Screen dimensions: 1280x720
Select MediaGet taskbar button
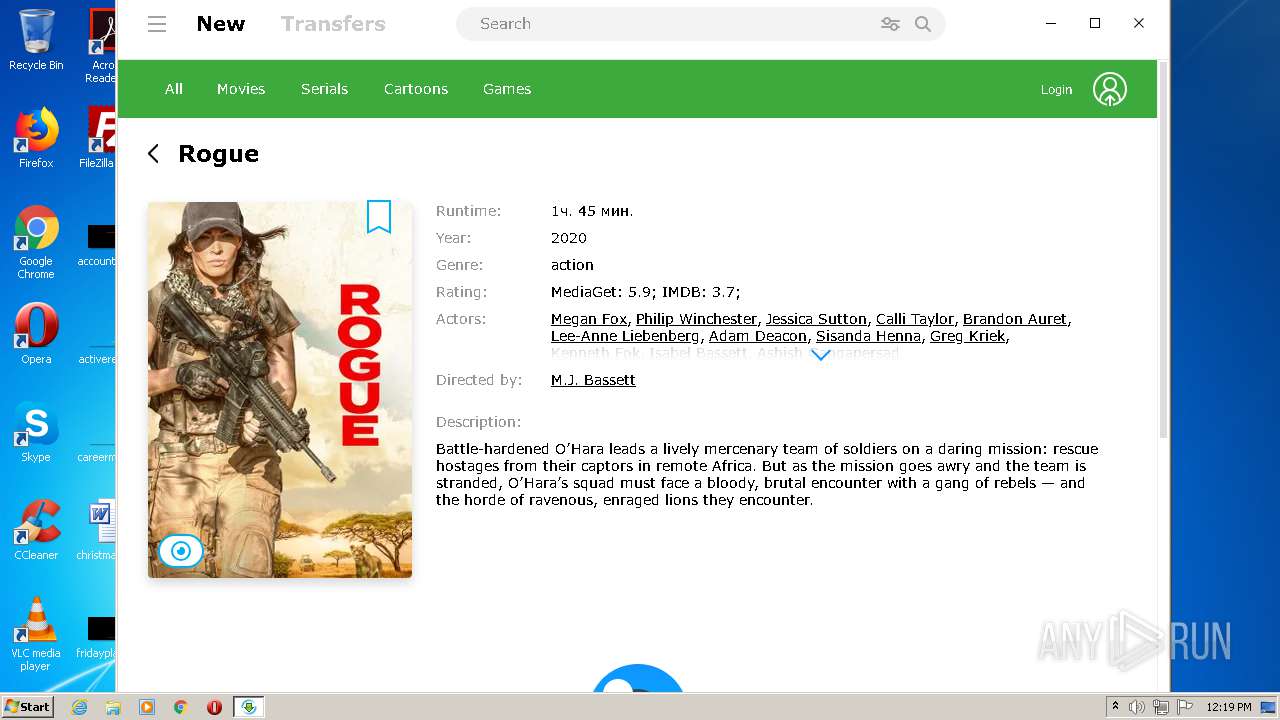click(249, 707)
